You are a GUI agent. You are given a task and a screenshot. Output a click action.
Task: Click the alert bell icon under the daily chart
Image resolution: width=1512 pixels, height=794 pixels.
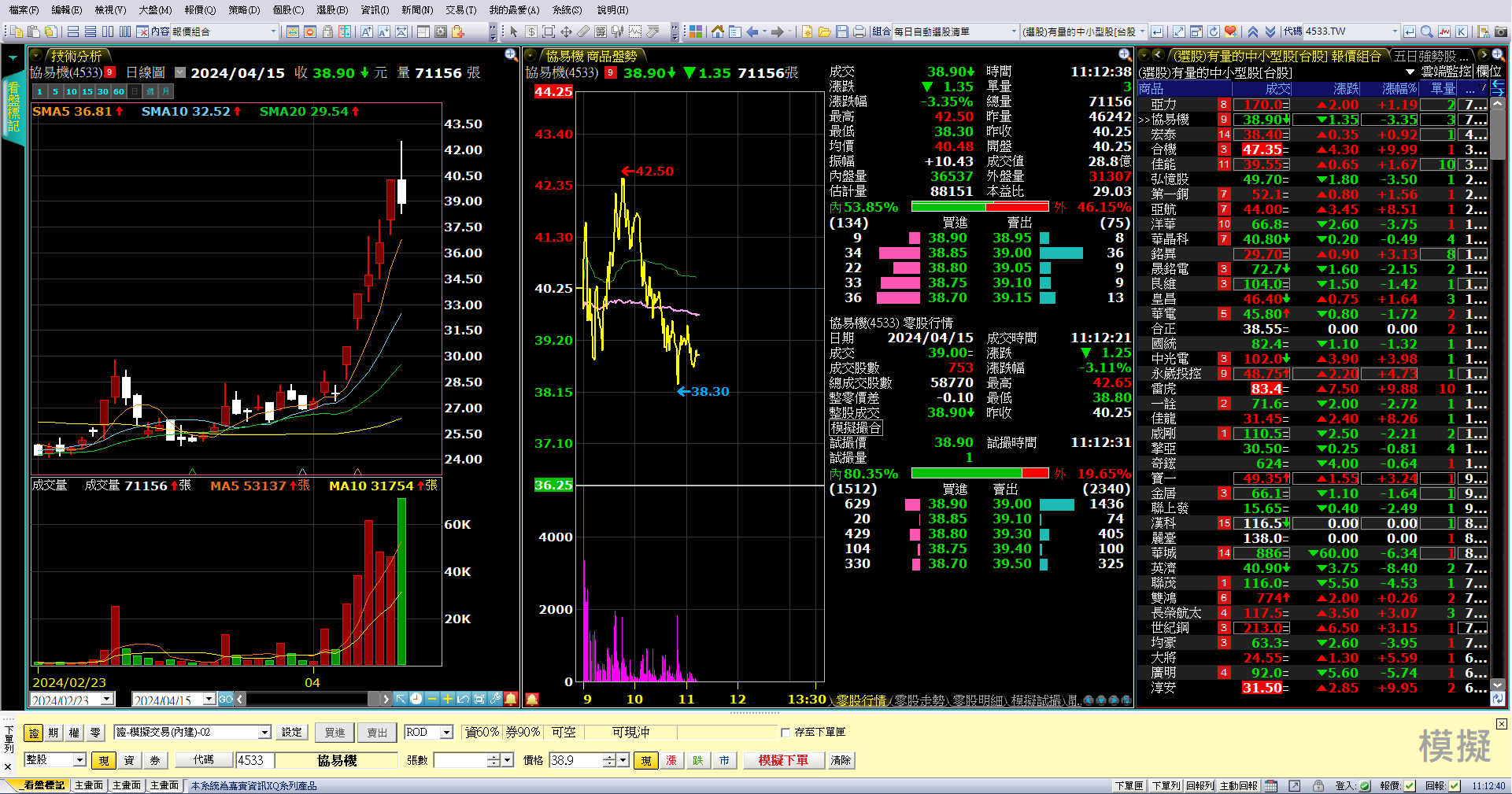[x=511, y=699]
